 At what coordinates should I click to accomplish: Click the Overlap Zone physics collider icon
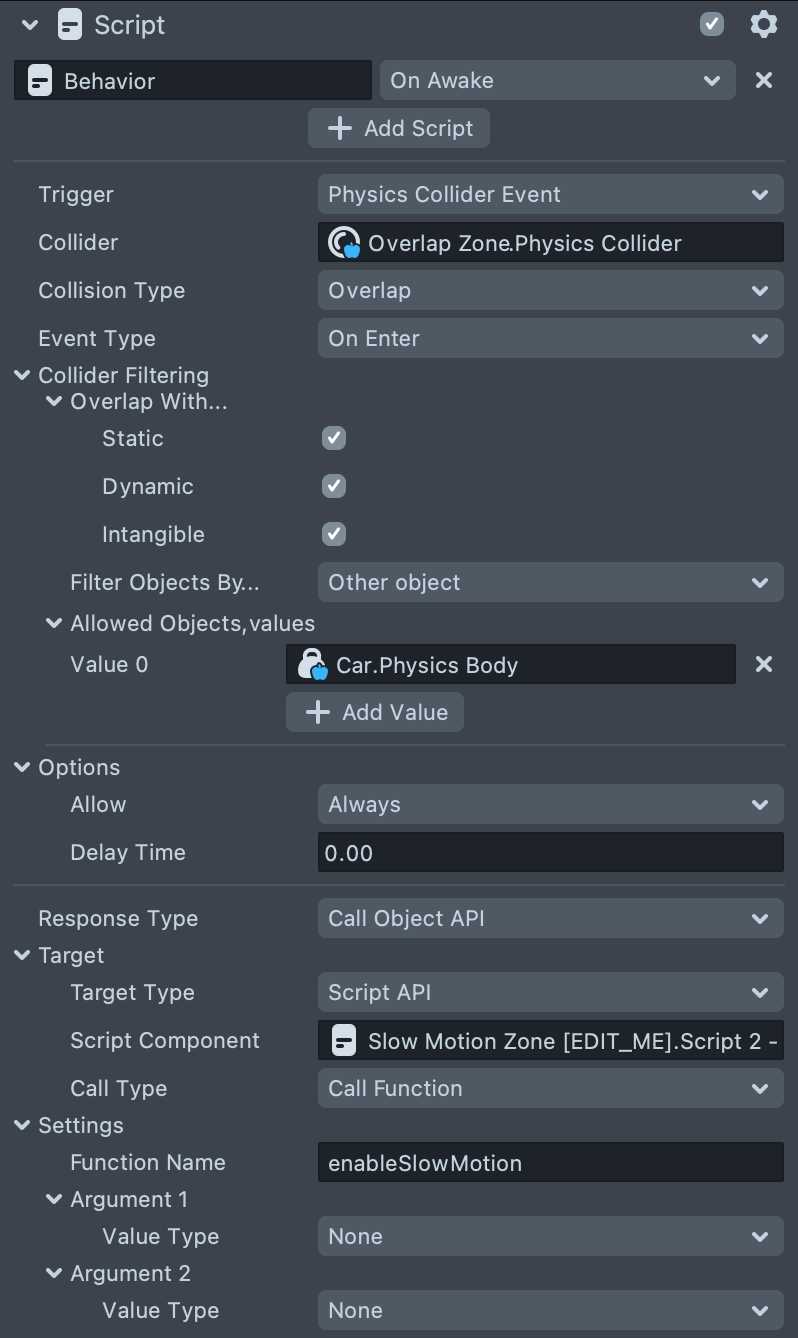[x=344, y=243]
